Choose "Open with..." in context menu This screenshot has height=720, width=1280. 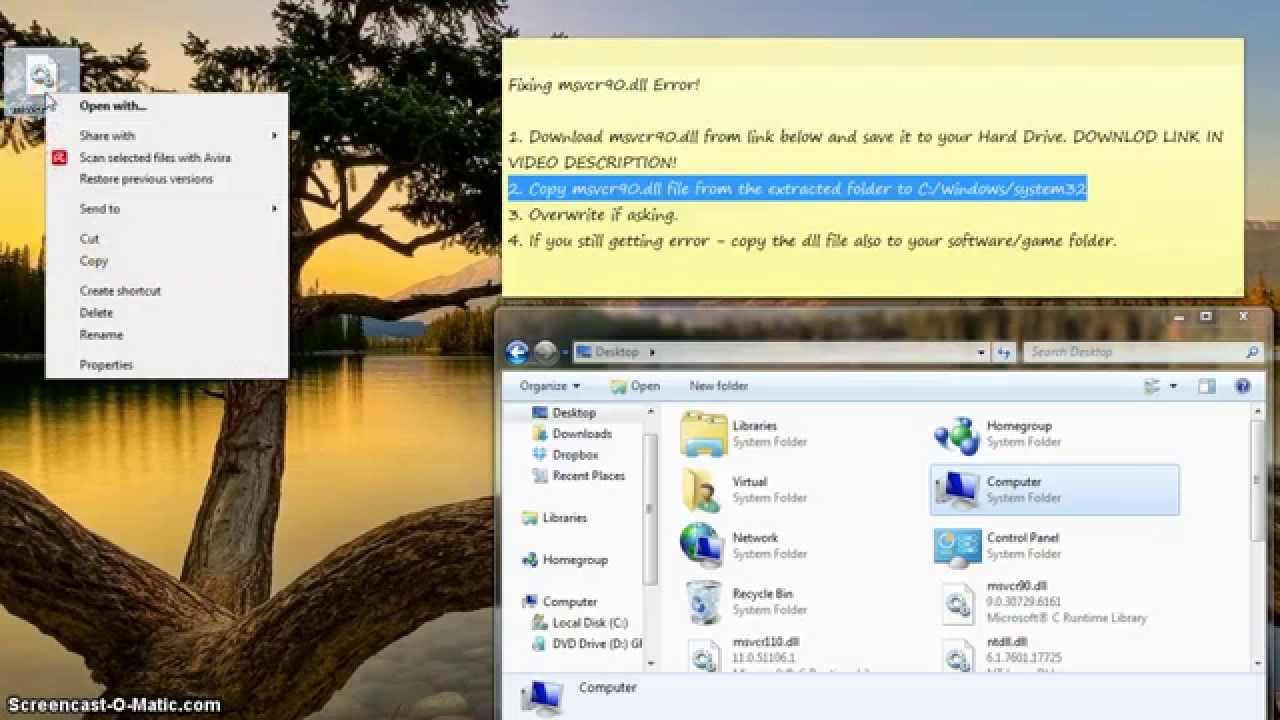click(113, 106)
